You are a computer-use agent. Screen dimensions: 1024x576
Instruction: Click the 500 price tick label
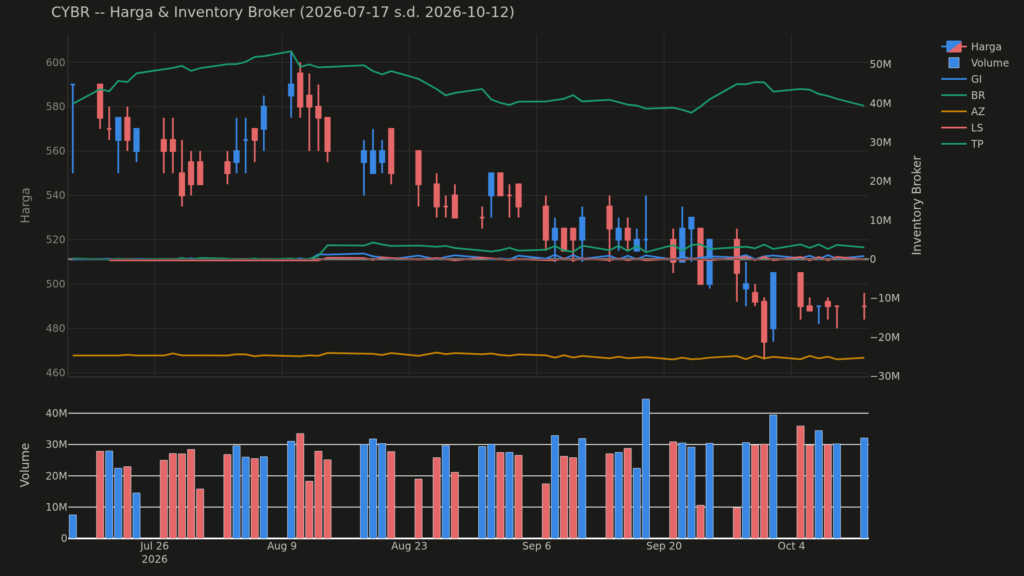pyautogui.click(x=56, y=284)
